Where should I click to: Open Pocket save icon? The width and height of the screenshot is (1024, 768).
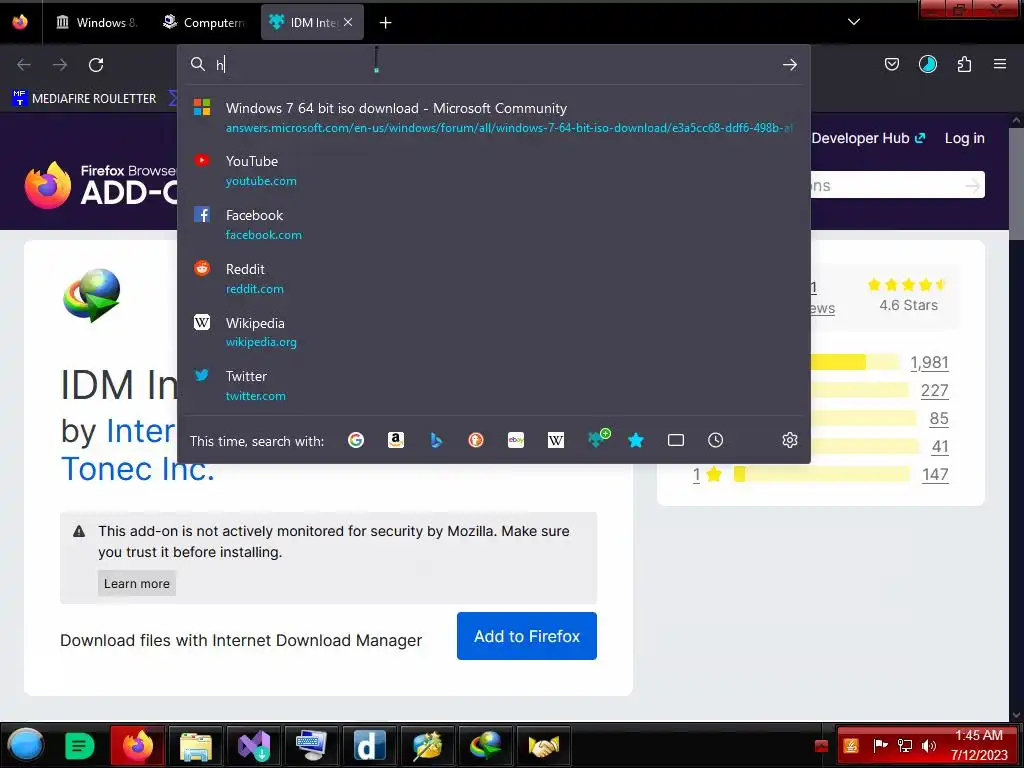[891, 64]
